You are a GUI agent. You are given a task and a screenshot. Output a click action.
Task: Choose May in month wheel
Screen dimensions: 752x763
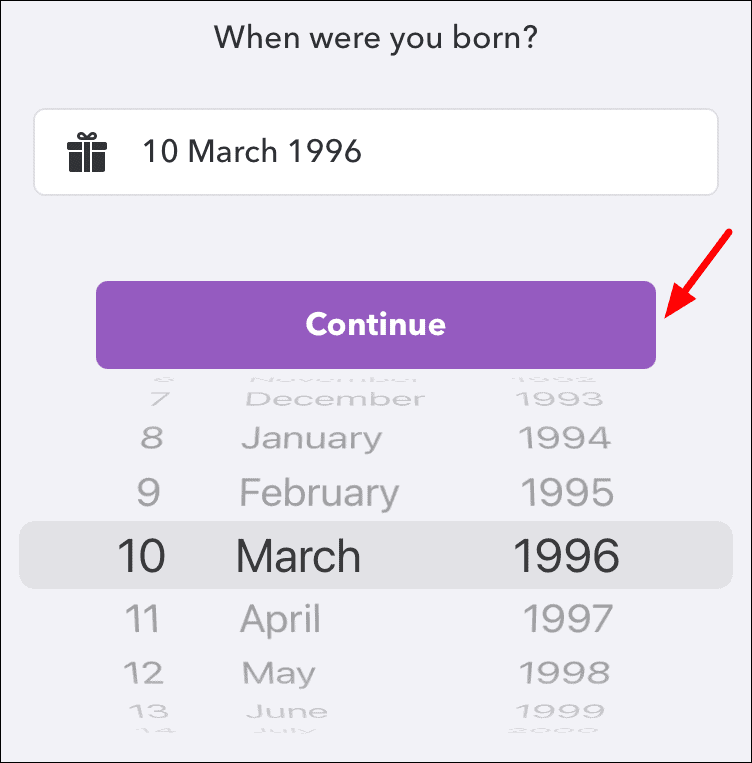point(279,672)
